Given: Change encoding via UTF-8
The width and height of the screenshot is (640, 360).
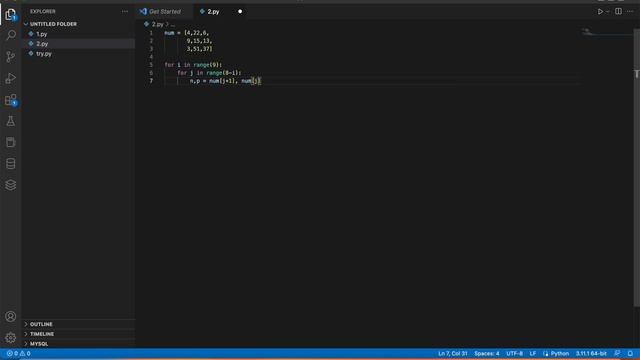Looking at the screenshot, I should tap(514, 353).
